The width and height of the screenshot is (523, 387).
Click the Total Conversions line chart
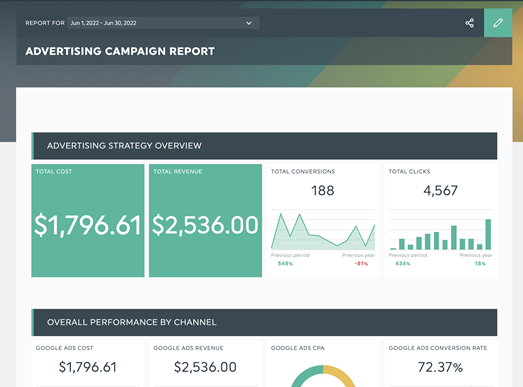coord(323,230)
